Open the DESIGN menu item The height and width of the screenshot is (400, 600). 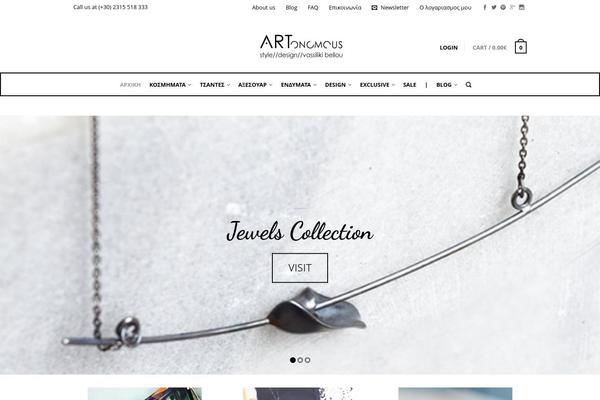point(338,85)
